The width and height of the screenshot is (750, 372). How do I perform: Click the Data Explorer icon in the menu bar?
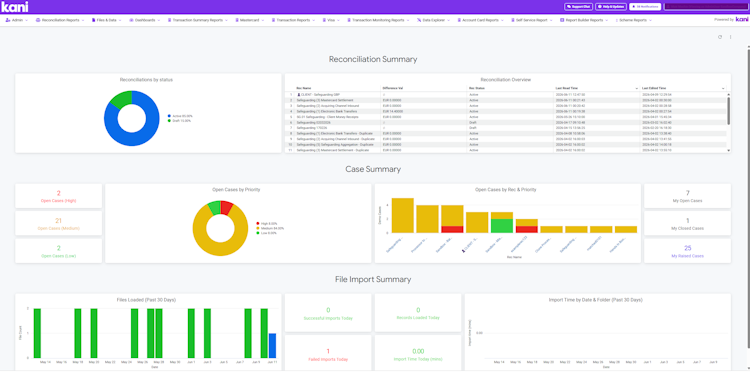click(419, 21)
